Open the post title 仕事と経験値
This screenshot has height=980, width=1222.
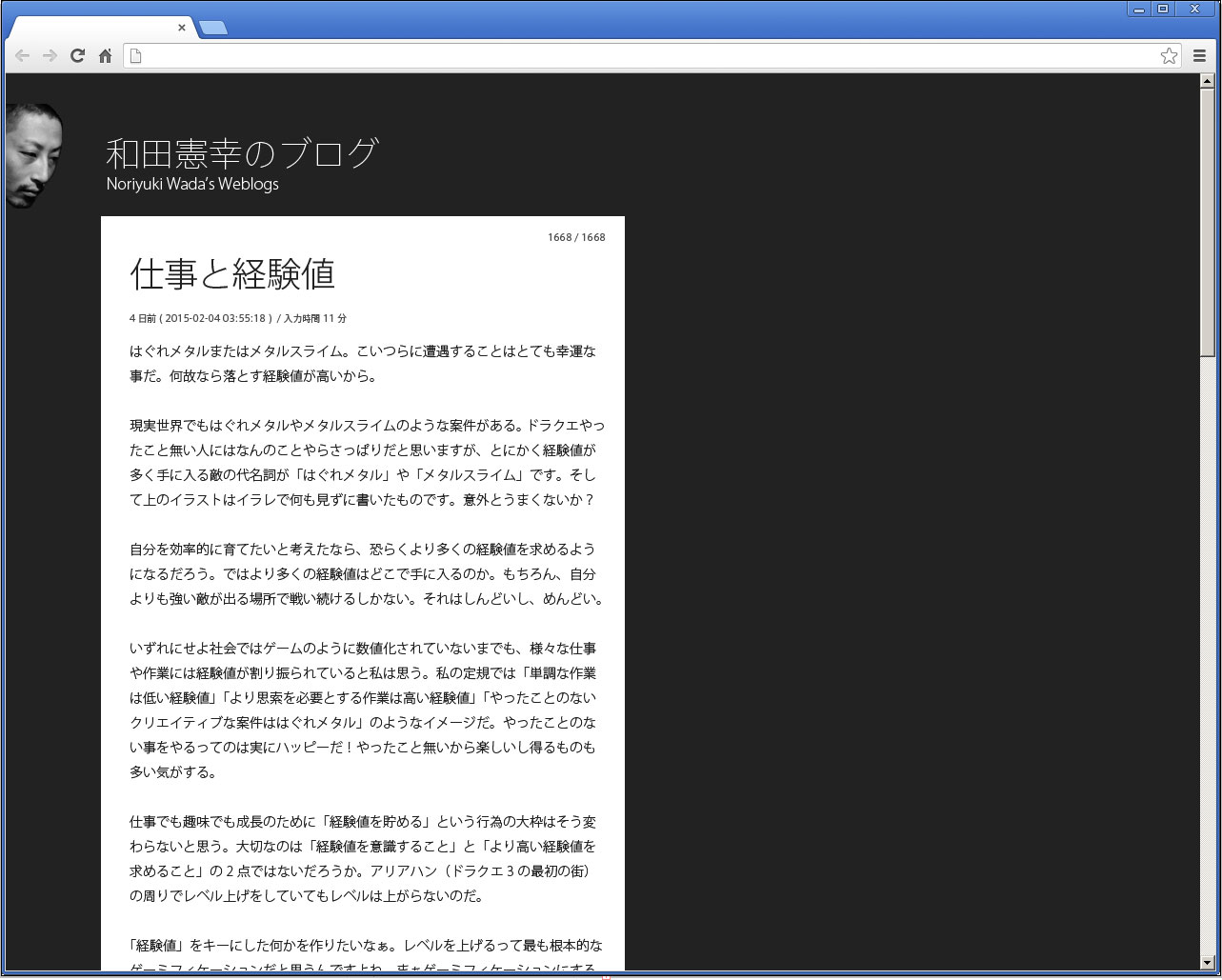pyautogui.click(x=232, y=274)
